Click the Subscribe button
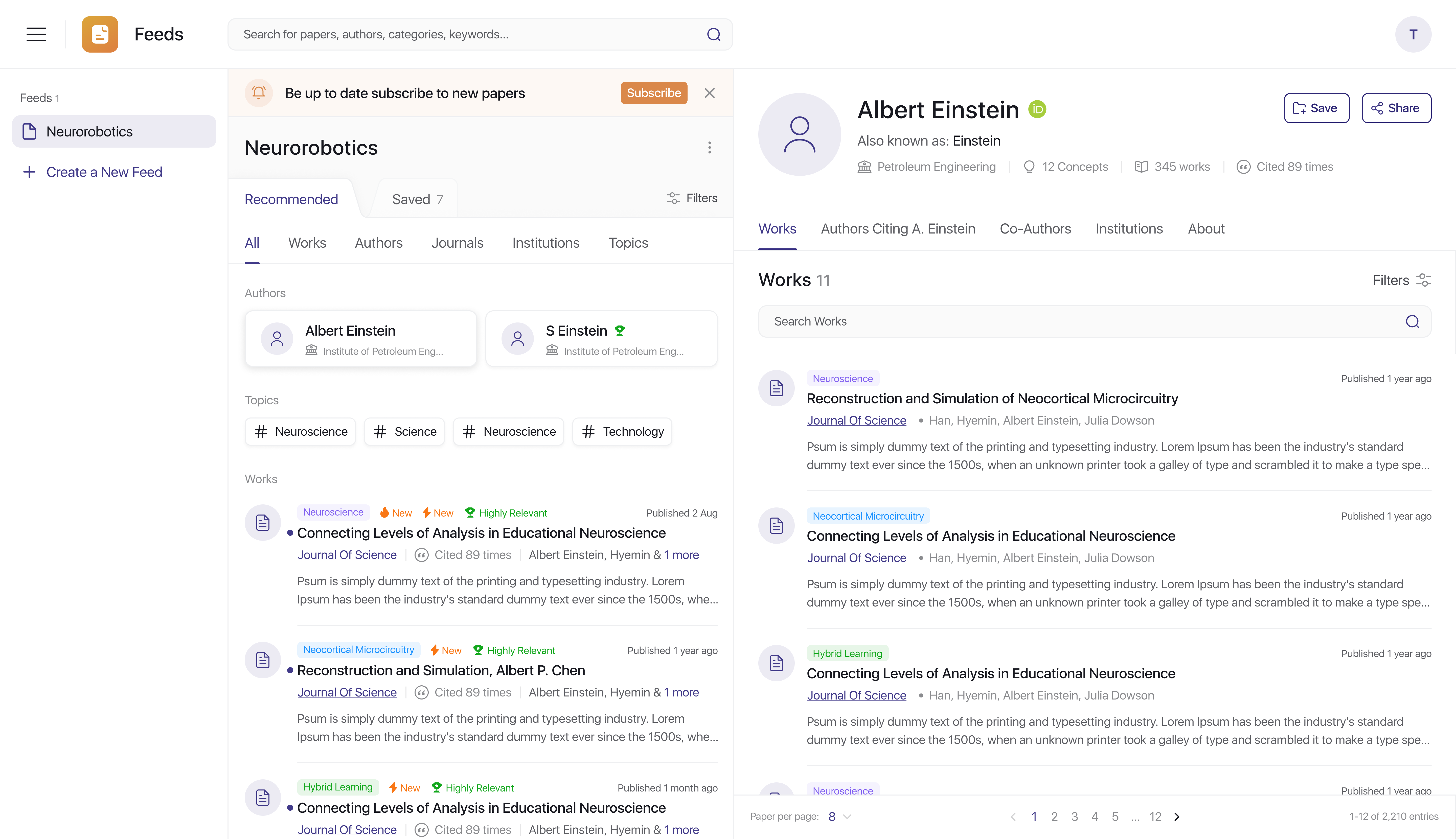Screen dimensions: 1456x839 point(654,93)
